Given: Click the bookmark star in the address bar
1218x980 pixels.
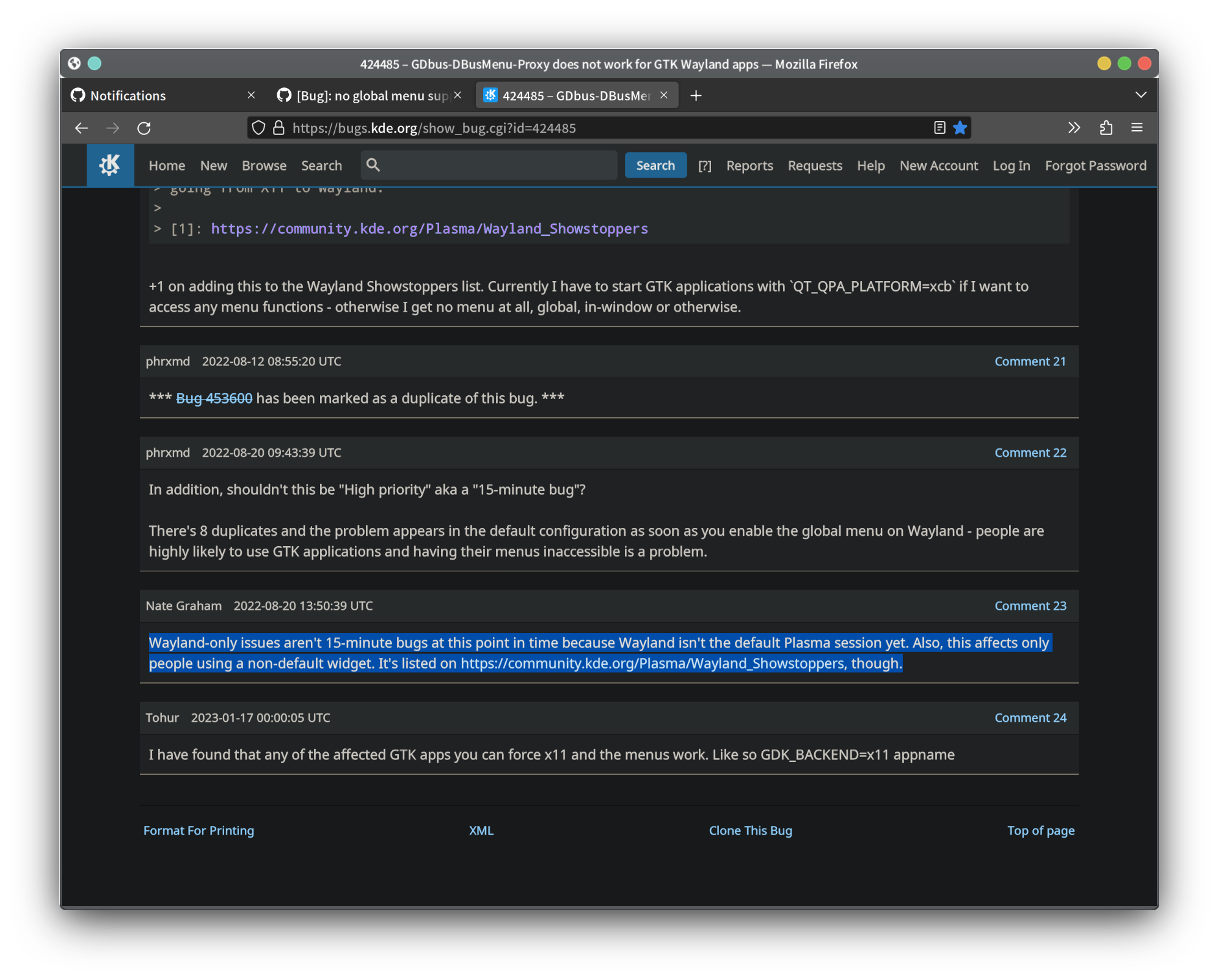Looking at the screenshot, I should tap(960, 128).
